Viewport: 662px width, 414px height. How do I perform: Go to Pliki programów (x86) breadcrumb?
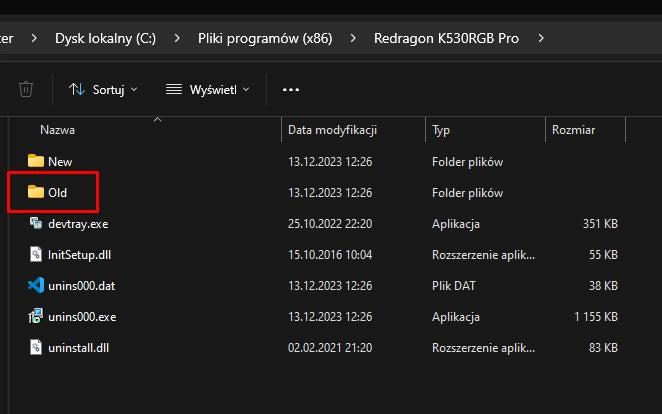pyautogui.click(x=265, y=38)
